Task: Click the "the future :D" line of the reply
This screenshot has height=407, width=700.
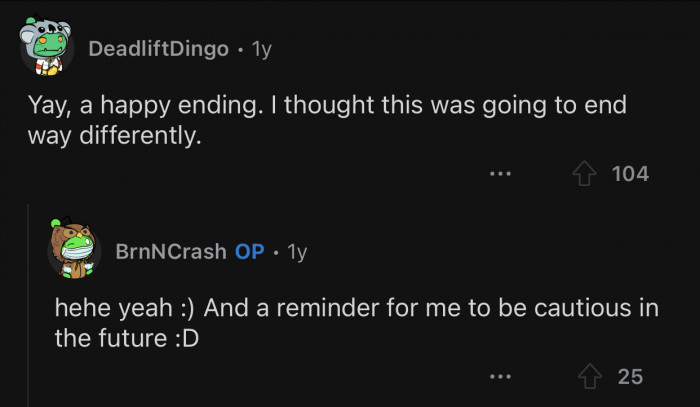Action: point(127,338)
